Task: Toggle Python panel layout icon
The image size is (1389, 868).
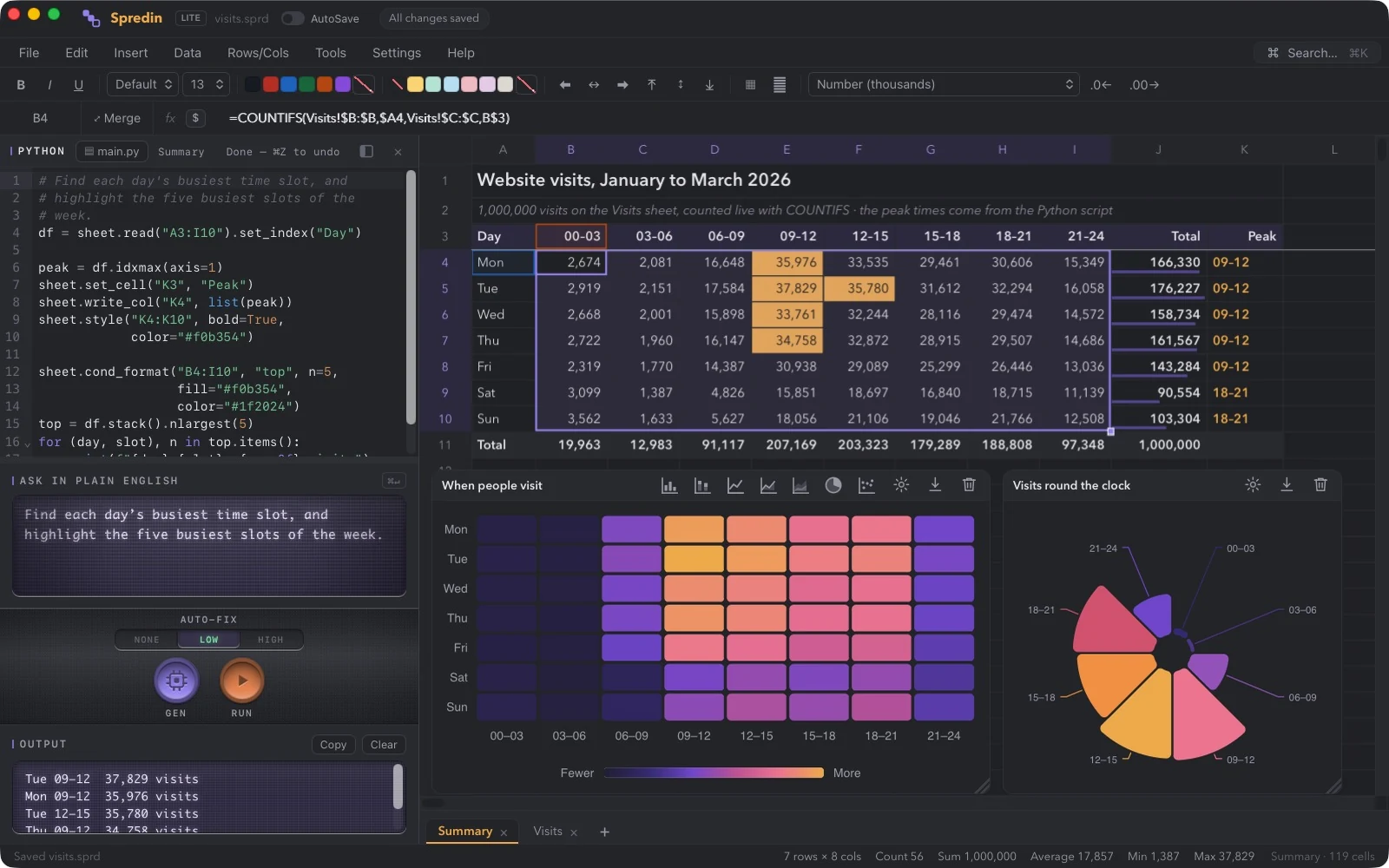Action: pos(366,151)
